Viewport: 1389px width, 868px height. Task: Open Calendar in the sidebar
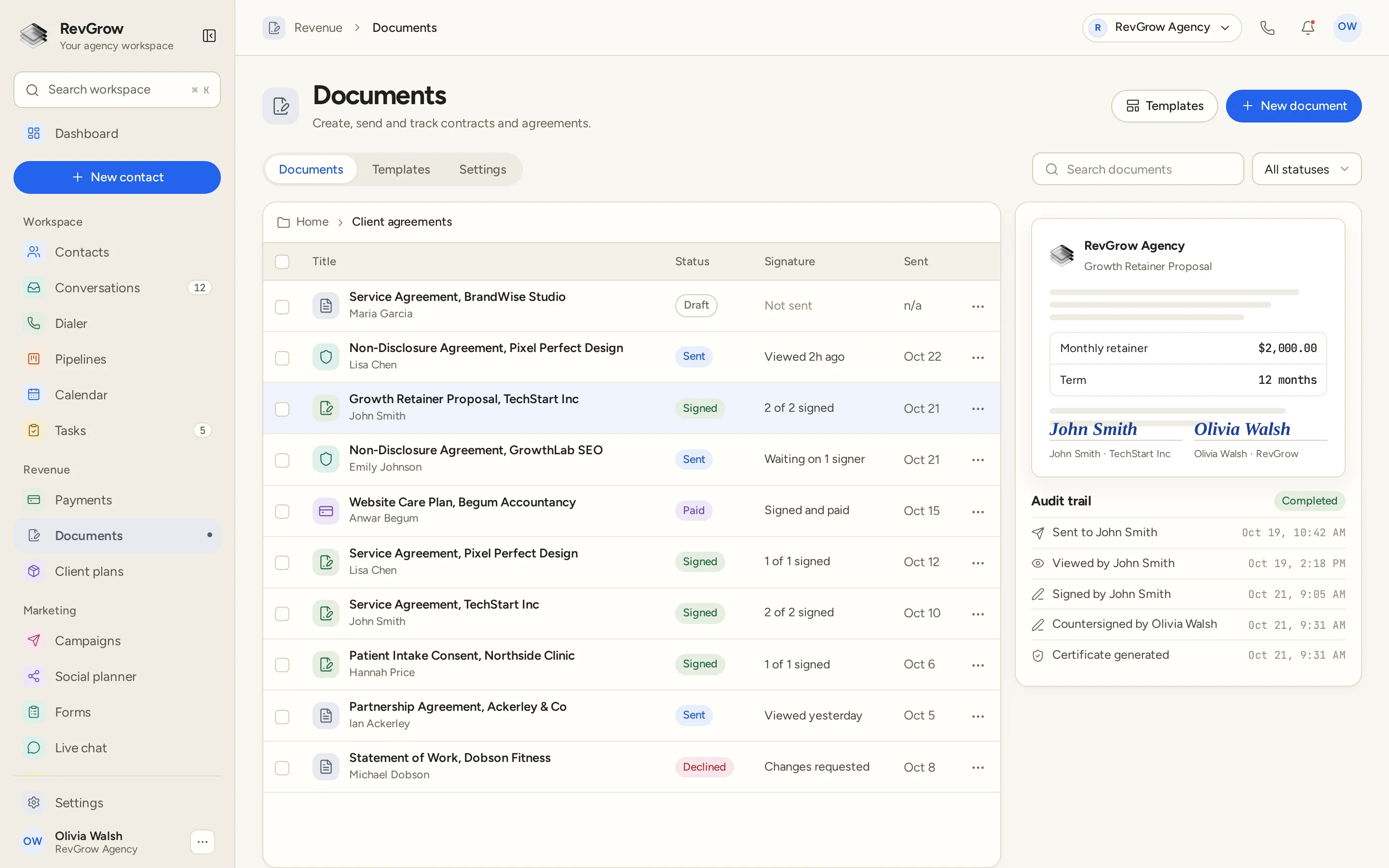117,395
